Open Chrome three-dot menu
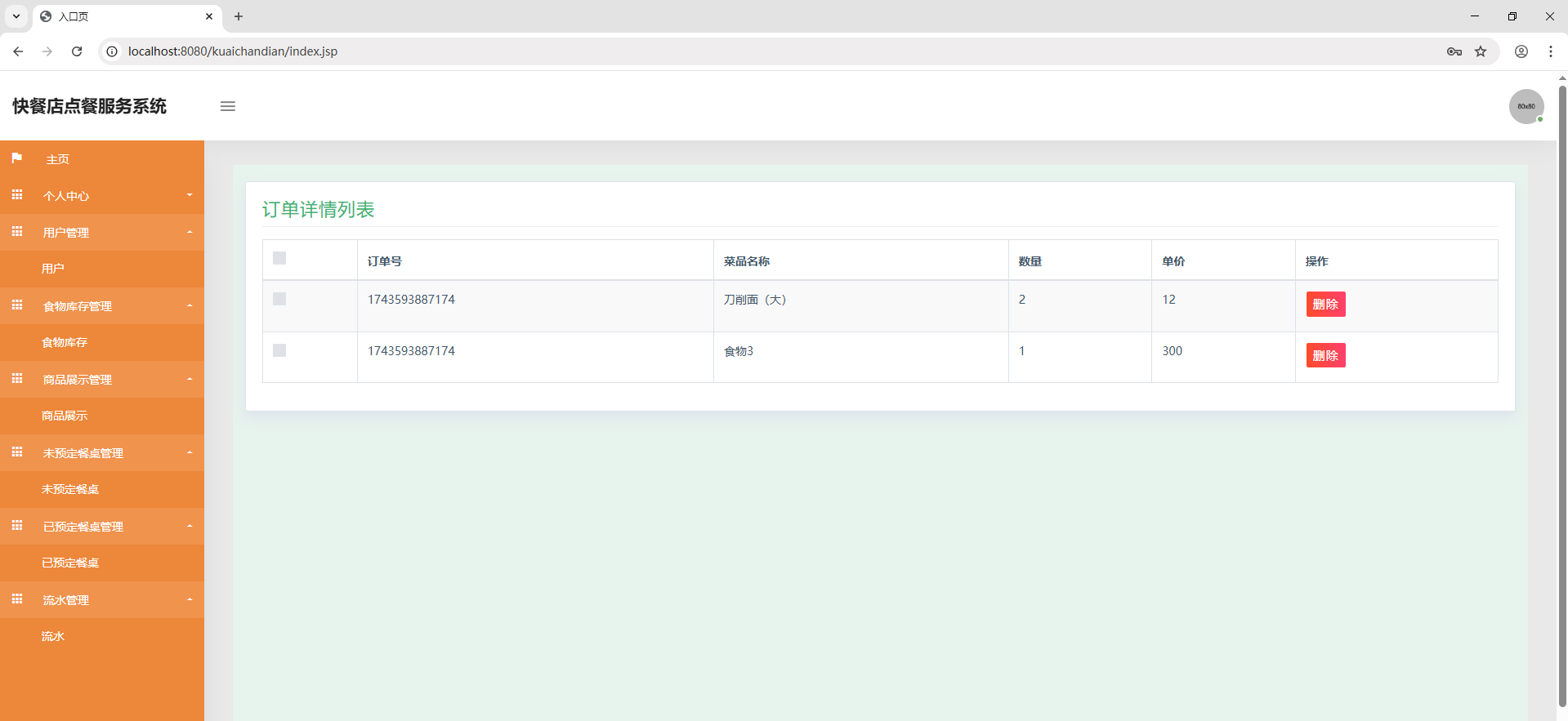Screen dimensions: 1568x721 point(1551,51)
